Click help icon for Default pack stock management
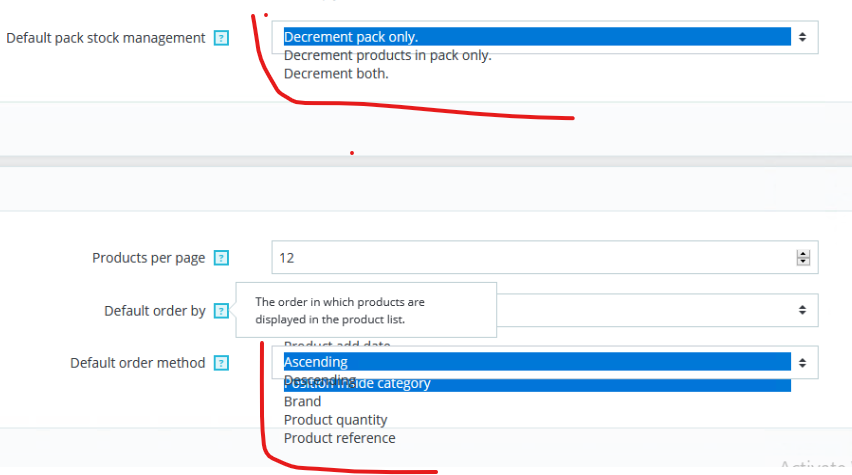The image size is (852, 475). pos(221,38)
